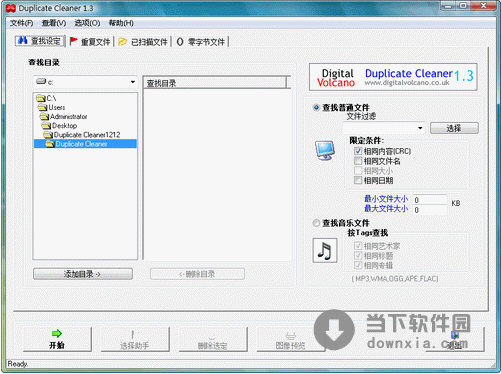Toggle the 相同日期 checkbox
This screenshot has width=501, height=374.
[x=358, y=180]
